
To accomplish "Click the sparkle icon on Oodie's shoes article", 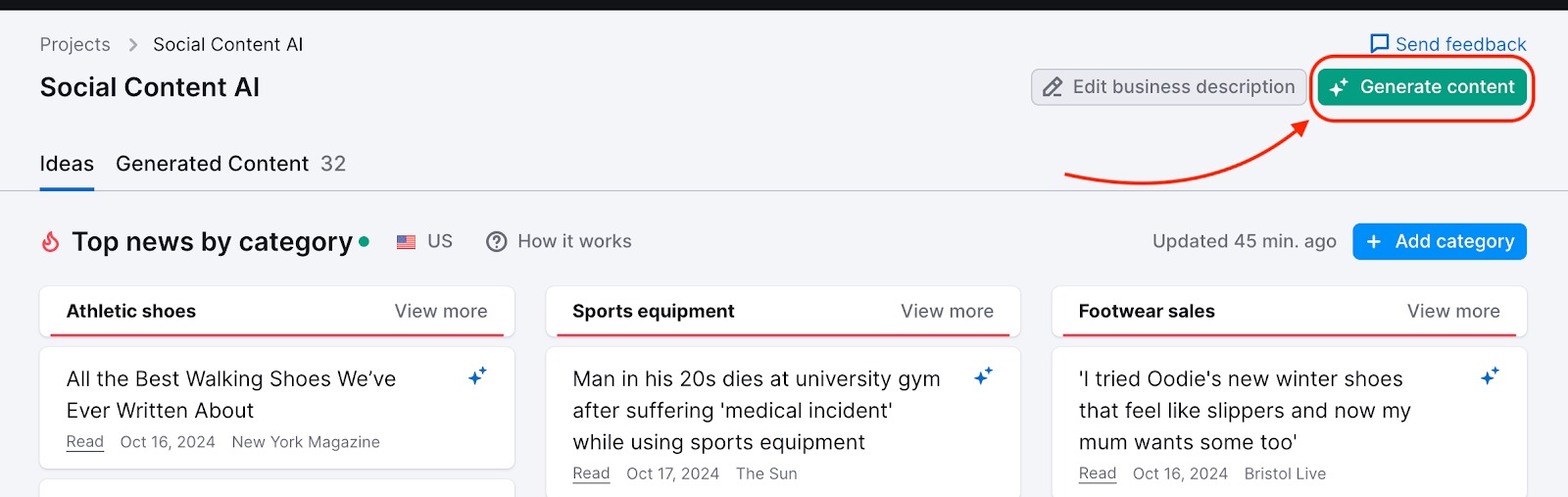I will [1490, 375].
